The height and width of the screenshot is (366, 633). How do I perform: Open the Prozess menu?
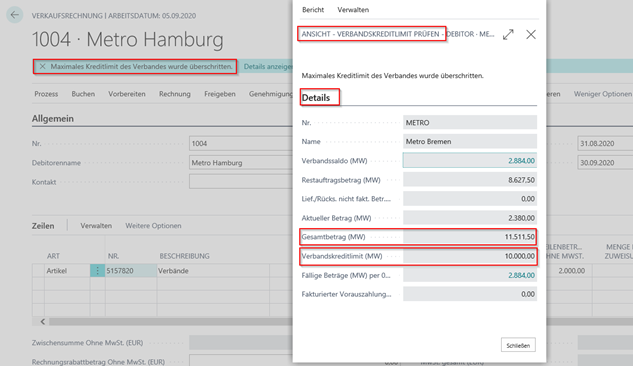(x=46, y=94)
